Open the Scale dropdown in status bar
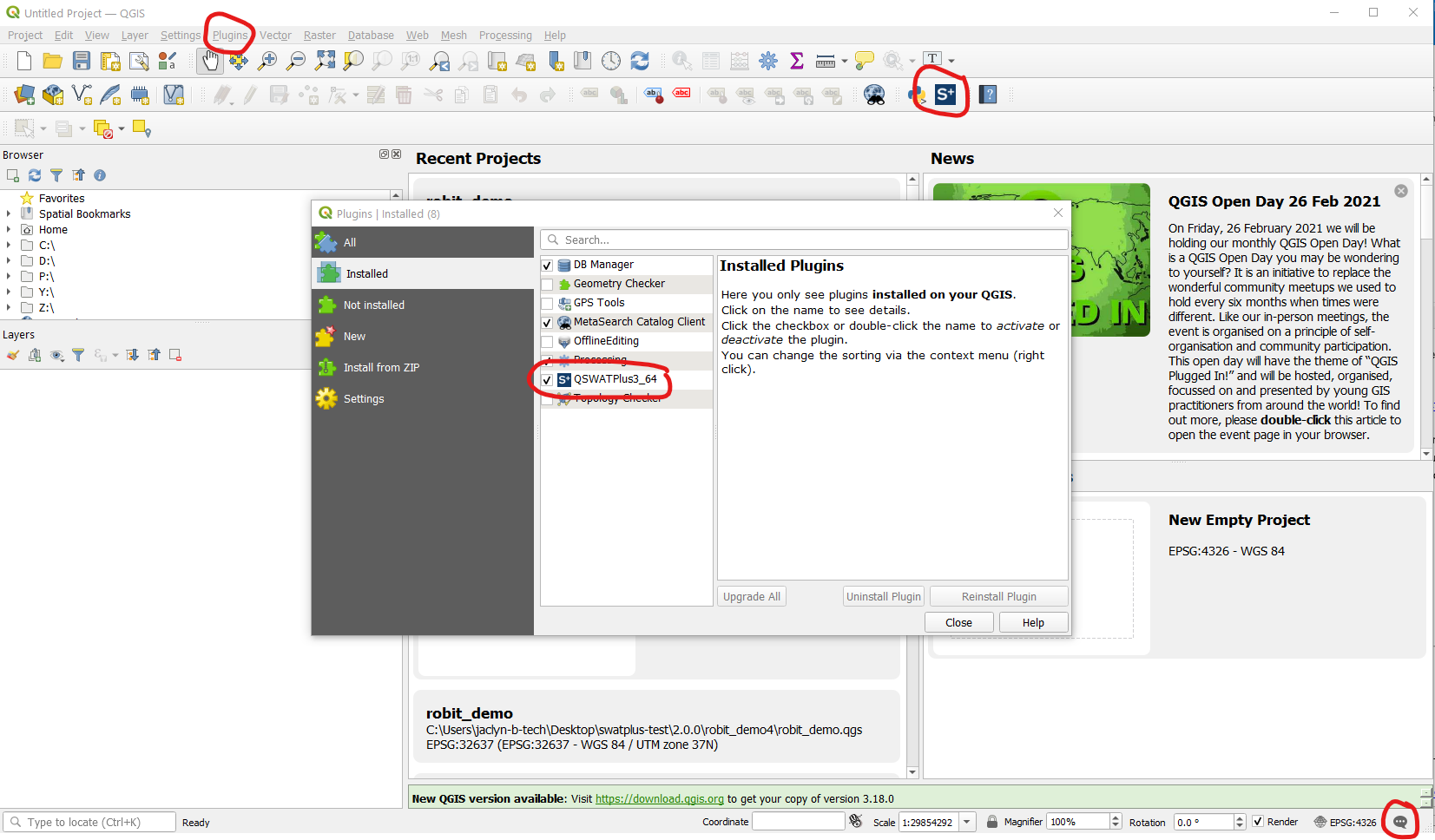The width and height of the screenshot is (1435, 840). tap(967, 822)
